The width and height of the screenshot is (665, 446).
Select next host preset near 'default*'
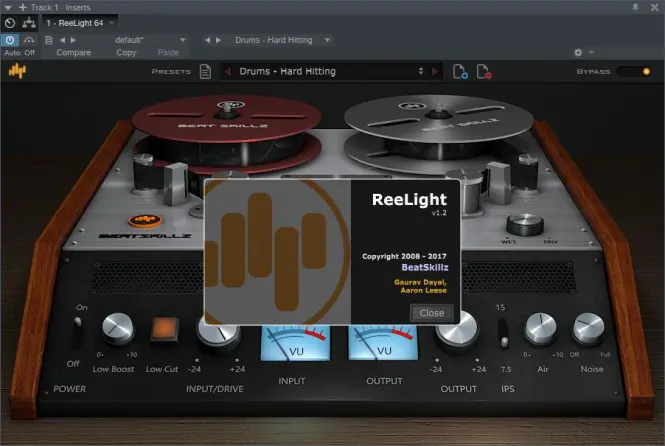click(73, 40)
